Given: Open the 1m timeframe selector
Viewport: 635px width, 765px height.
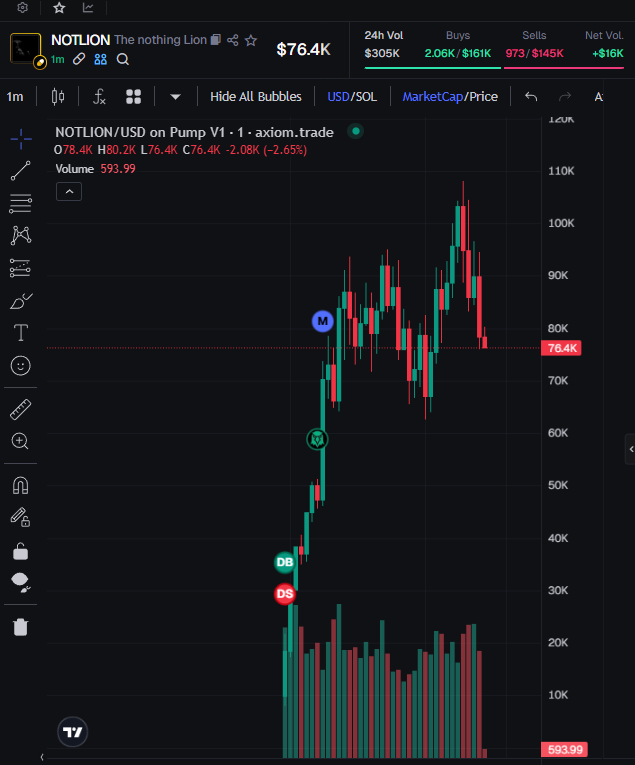Looking at the screenshot, I should click(15, 97).
